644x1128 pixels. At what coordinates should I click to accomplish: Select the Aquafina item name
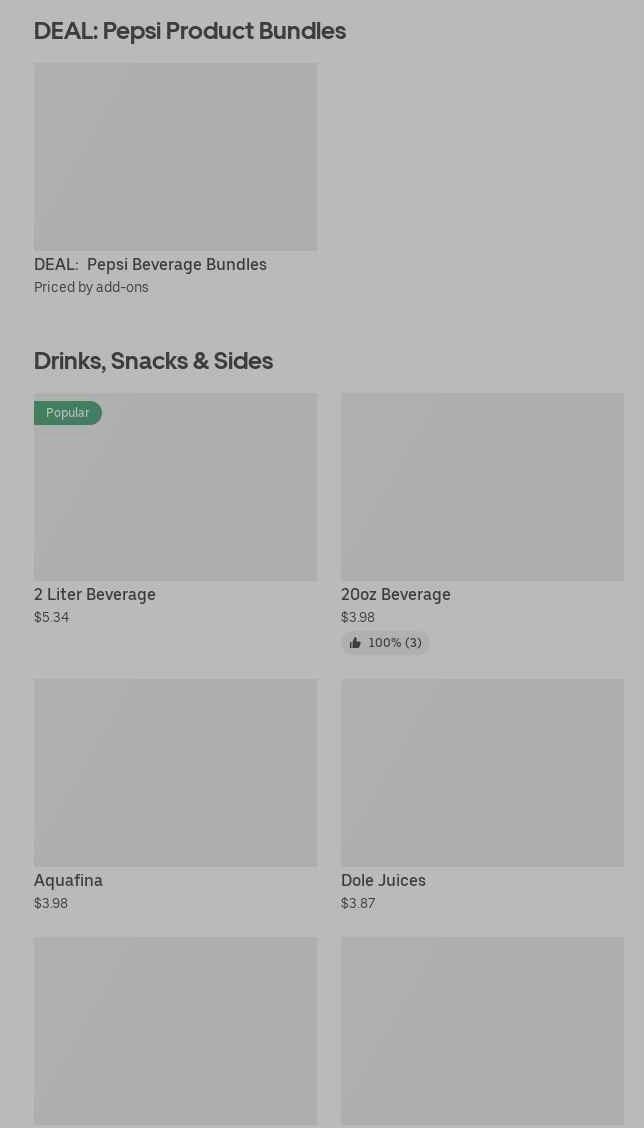[x=68, y=881]
